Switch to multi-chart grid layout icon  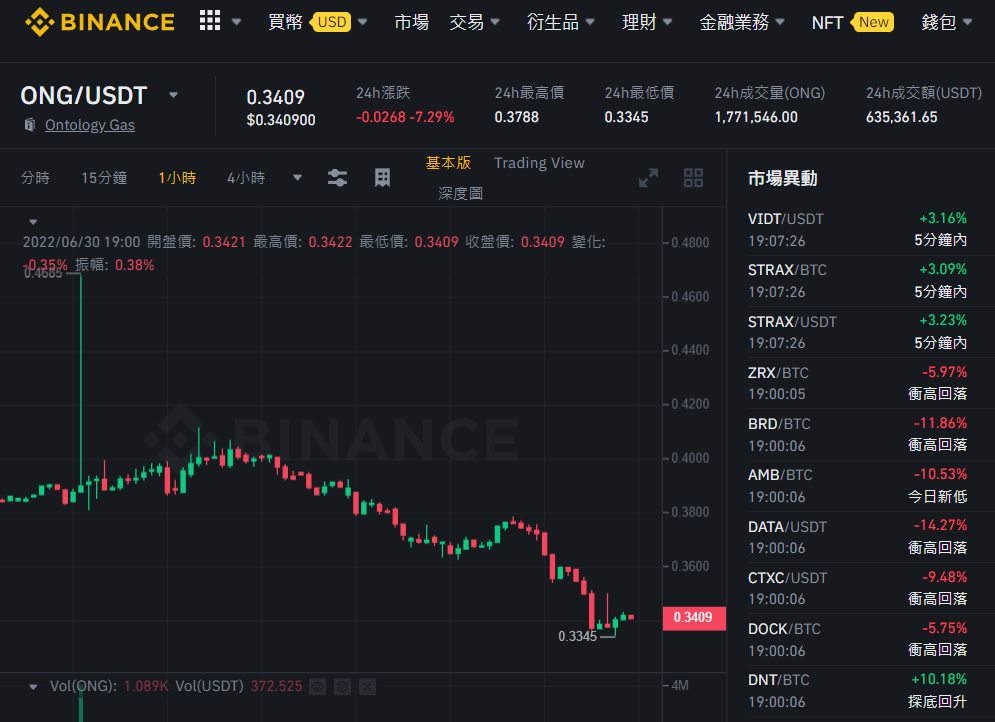pyautogui.click(x=693, y=178)
